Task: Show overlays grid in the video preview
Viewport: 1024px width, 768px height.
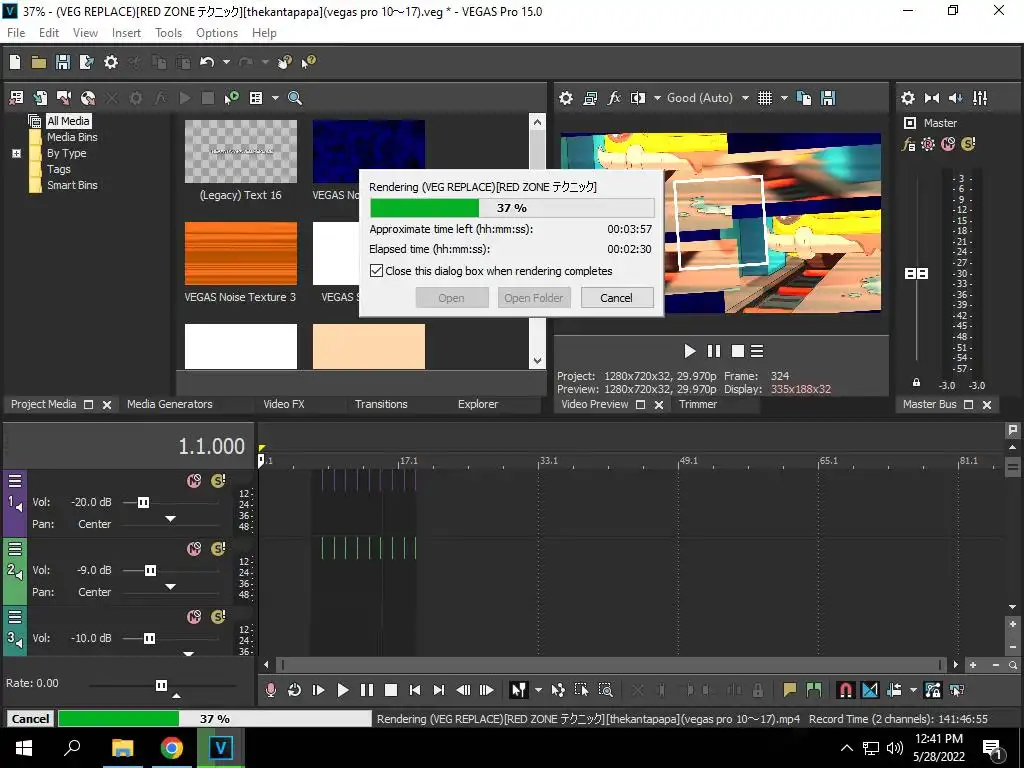Action: click(765, 98)
